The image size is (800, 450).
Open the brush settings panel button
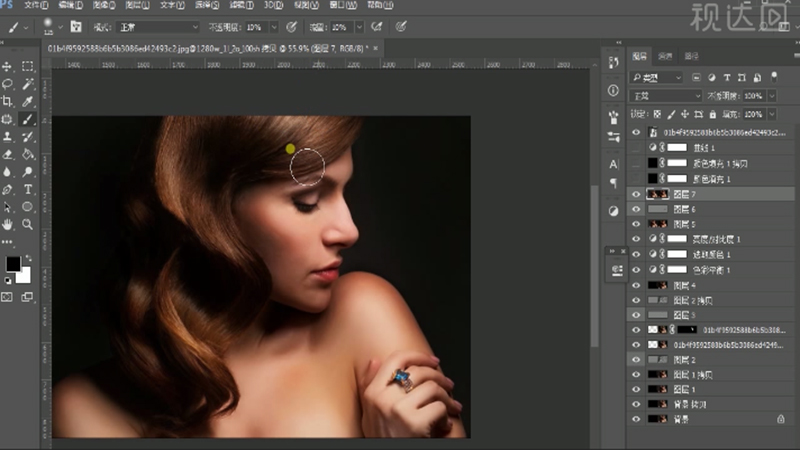point(76,27)
